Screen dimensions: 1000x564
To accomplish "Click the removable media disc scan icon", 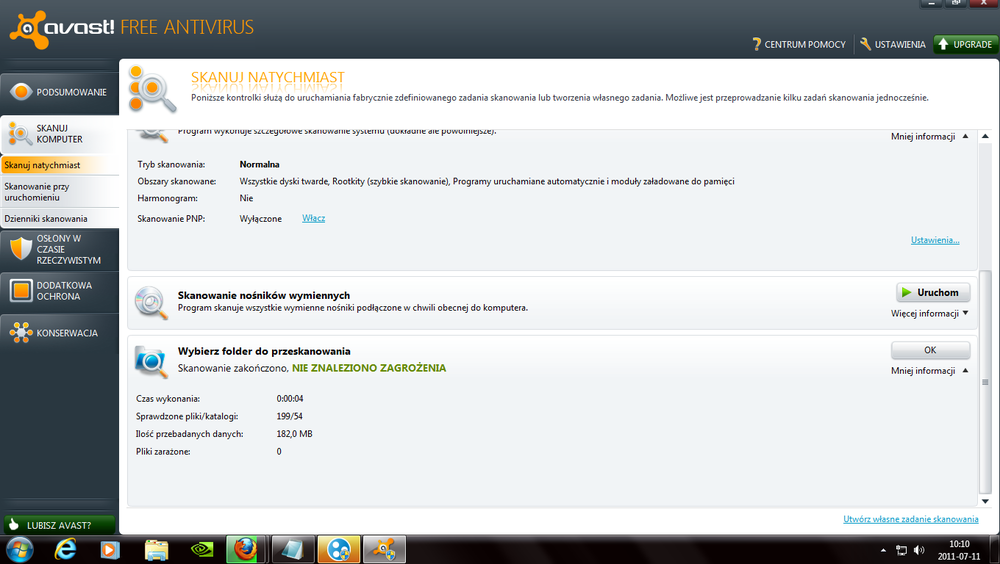I will coord(151,302).
